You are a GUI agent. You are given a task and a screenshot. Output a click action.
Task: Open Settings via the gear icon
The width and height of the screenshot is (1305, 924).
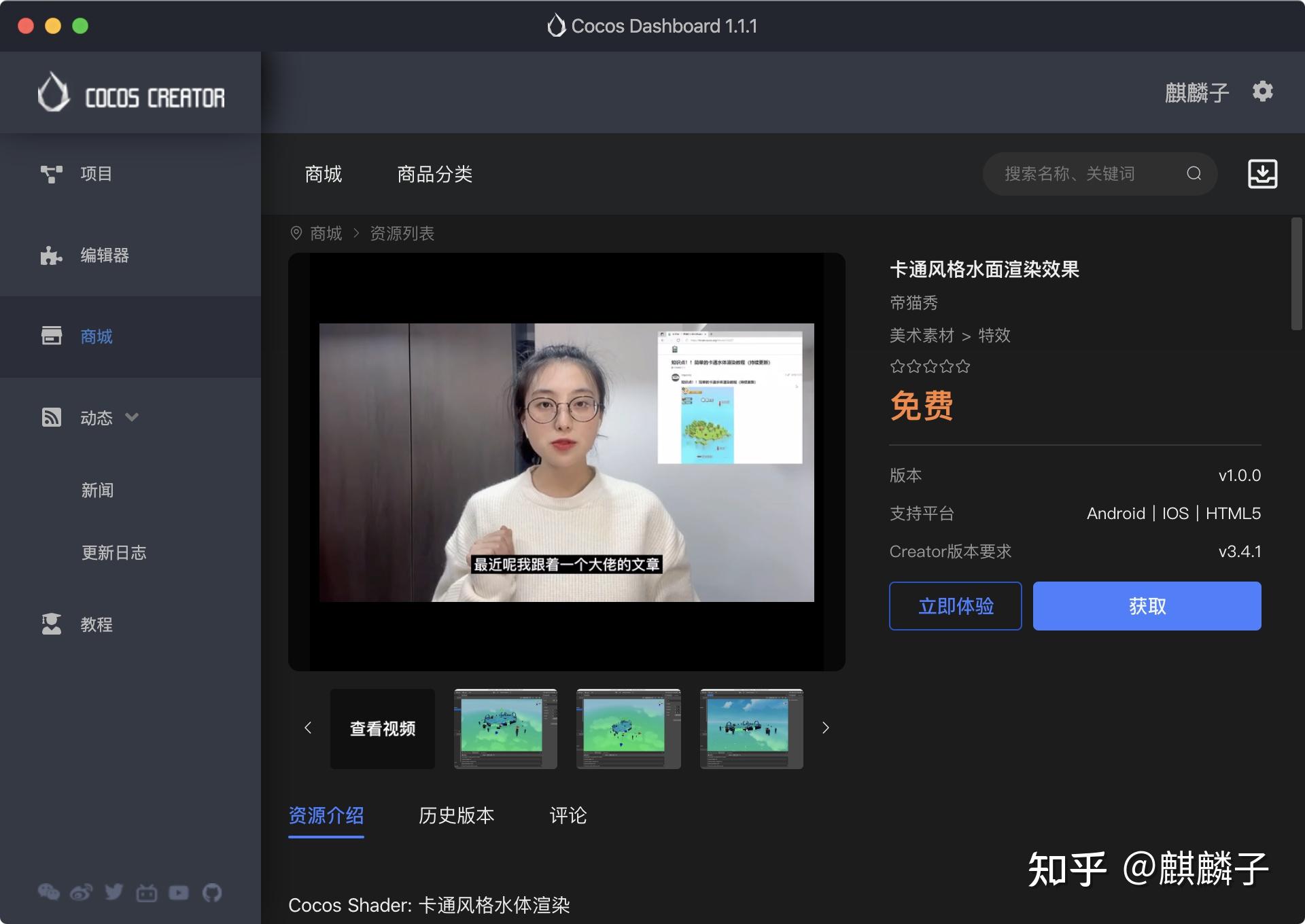coord(1262,92)
